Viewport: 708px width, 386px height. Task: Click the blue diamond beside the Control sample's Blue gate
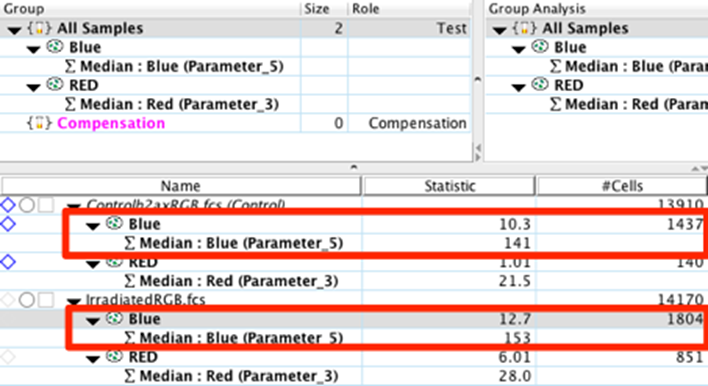pyautogui.click(x=8, y=223)
